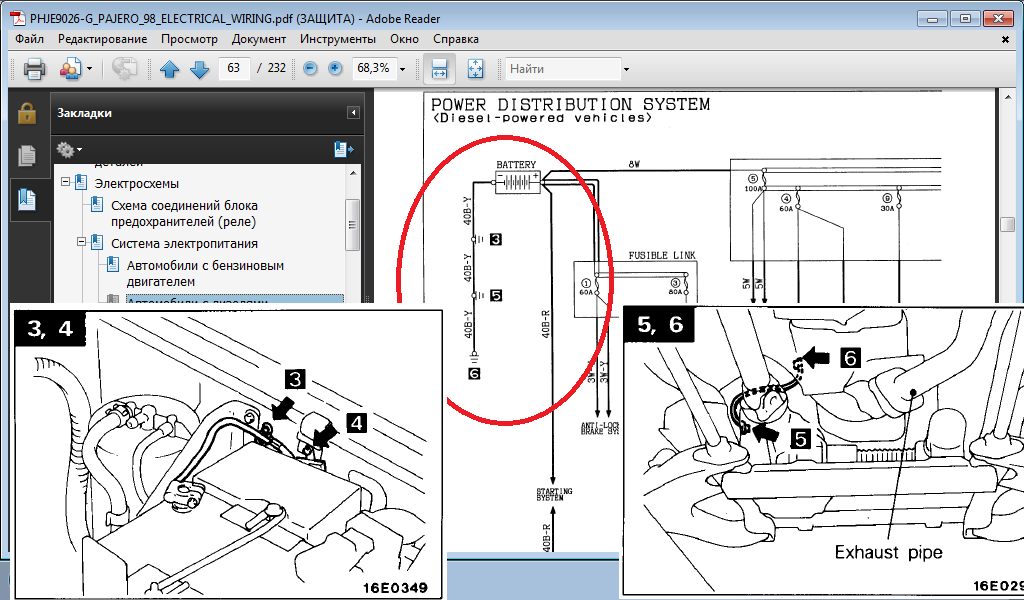Open bookmarks options gear dropdown

coord(70,149)
